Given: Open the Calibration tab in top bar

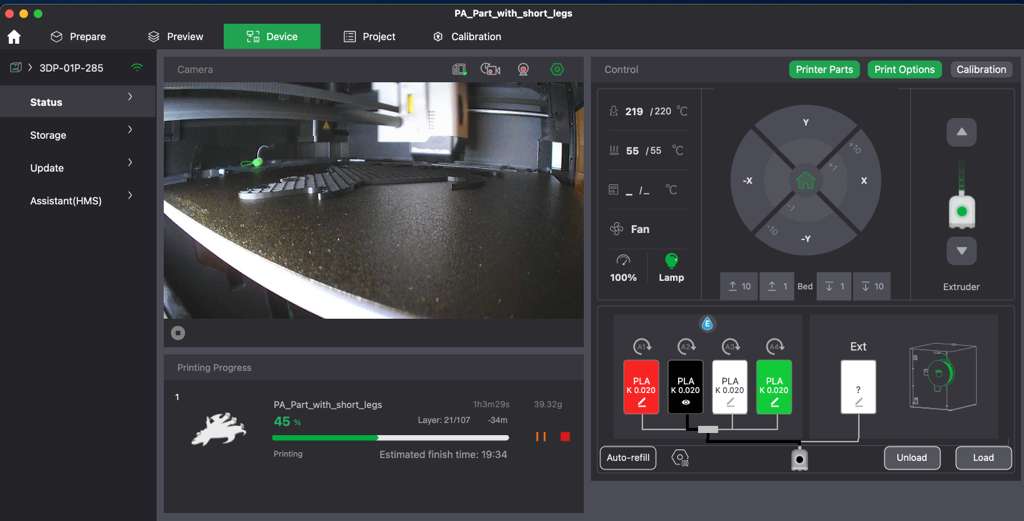Looking at the screenshot, I should point(466,37).
